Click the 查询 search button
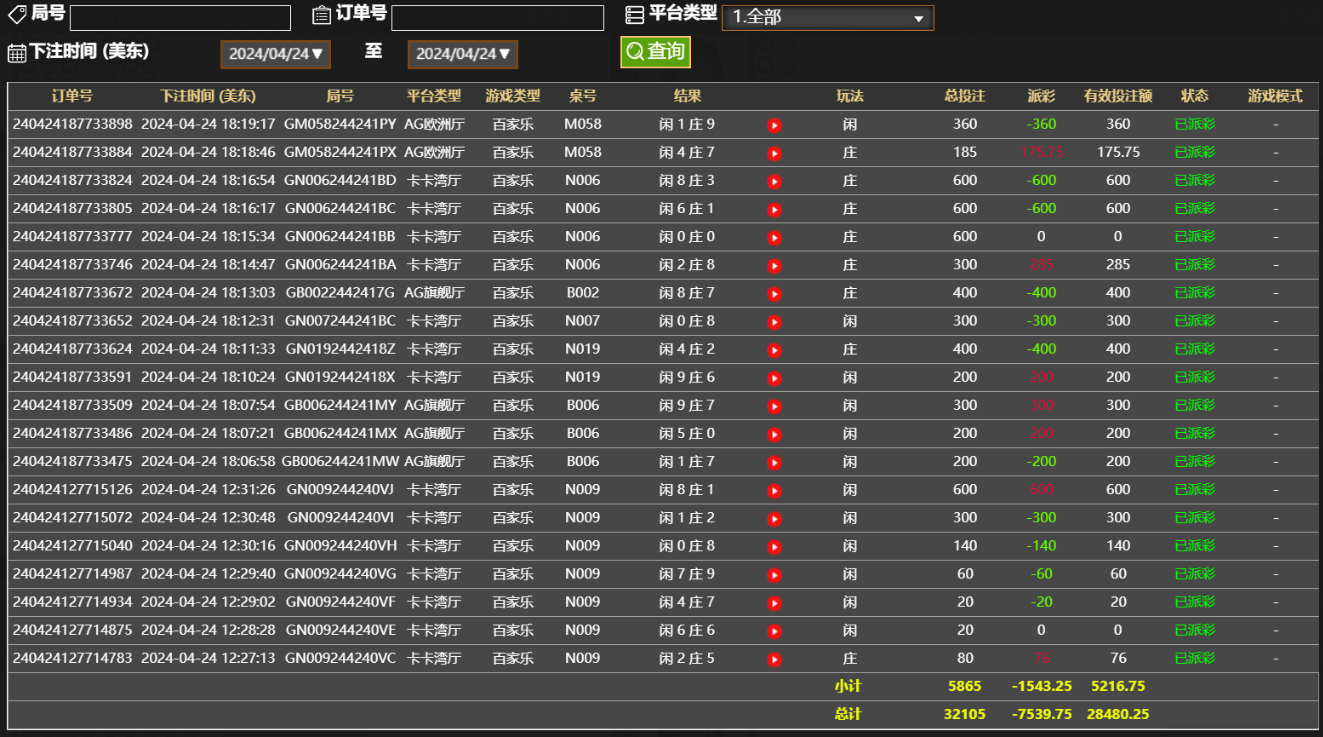This screenshot has height=737, width=1323. point(655,52)
